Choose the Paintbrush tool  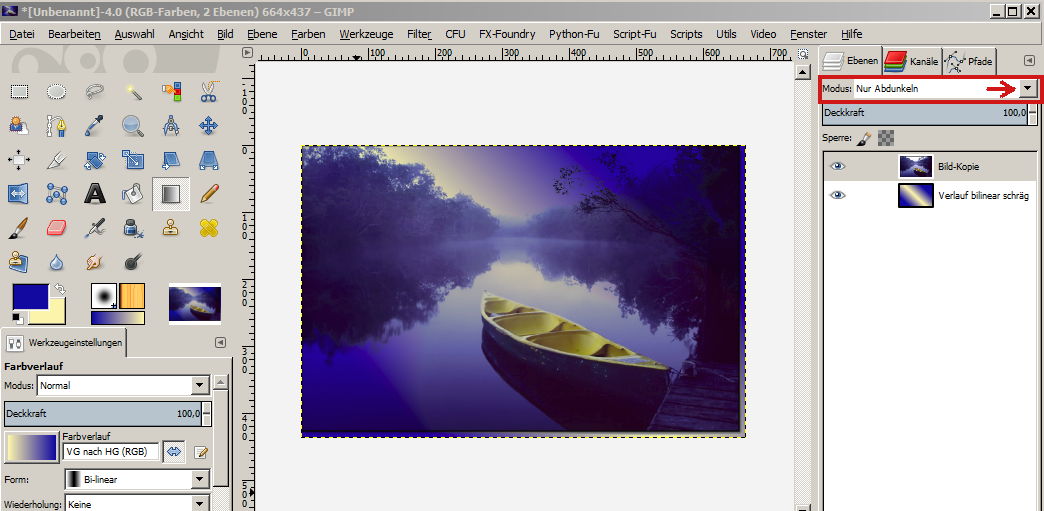point(19,228)
